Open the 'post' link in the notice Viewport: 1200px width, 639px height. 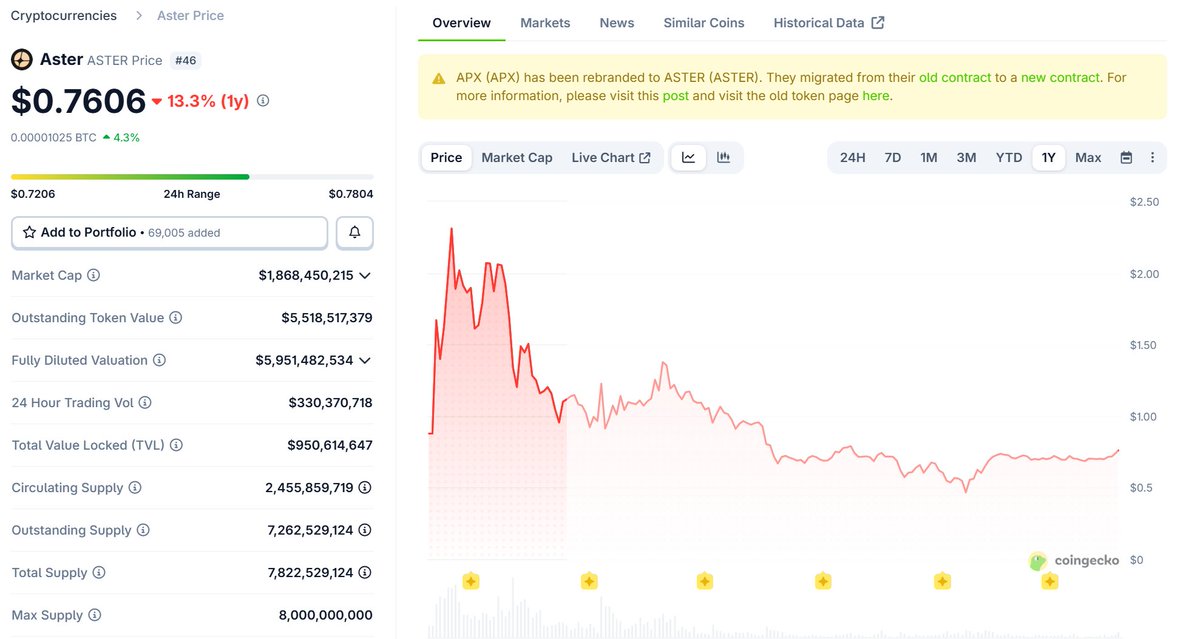675,96
